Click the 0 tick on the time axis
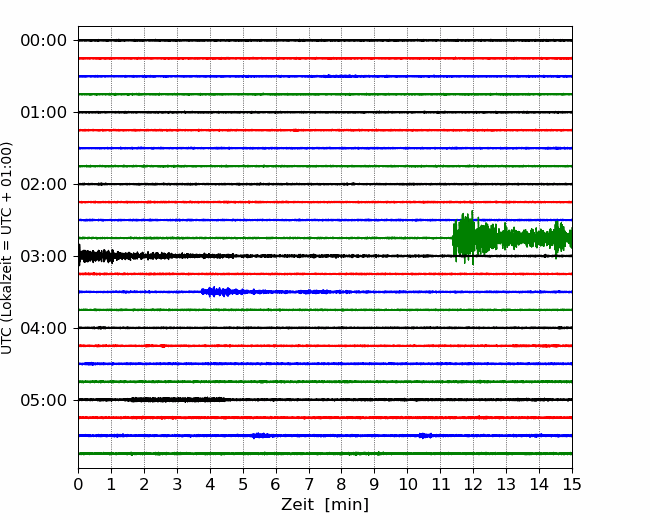This screenshot has width=650, height=520. 78,484
